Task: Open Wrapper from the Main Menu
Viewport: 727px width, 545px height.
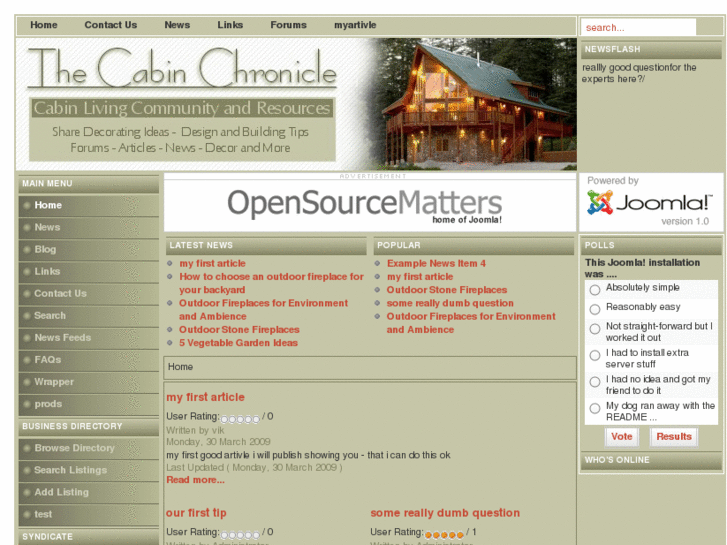Action: pyautogui.click(x=89, y=382)
